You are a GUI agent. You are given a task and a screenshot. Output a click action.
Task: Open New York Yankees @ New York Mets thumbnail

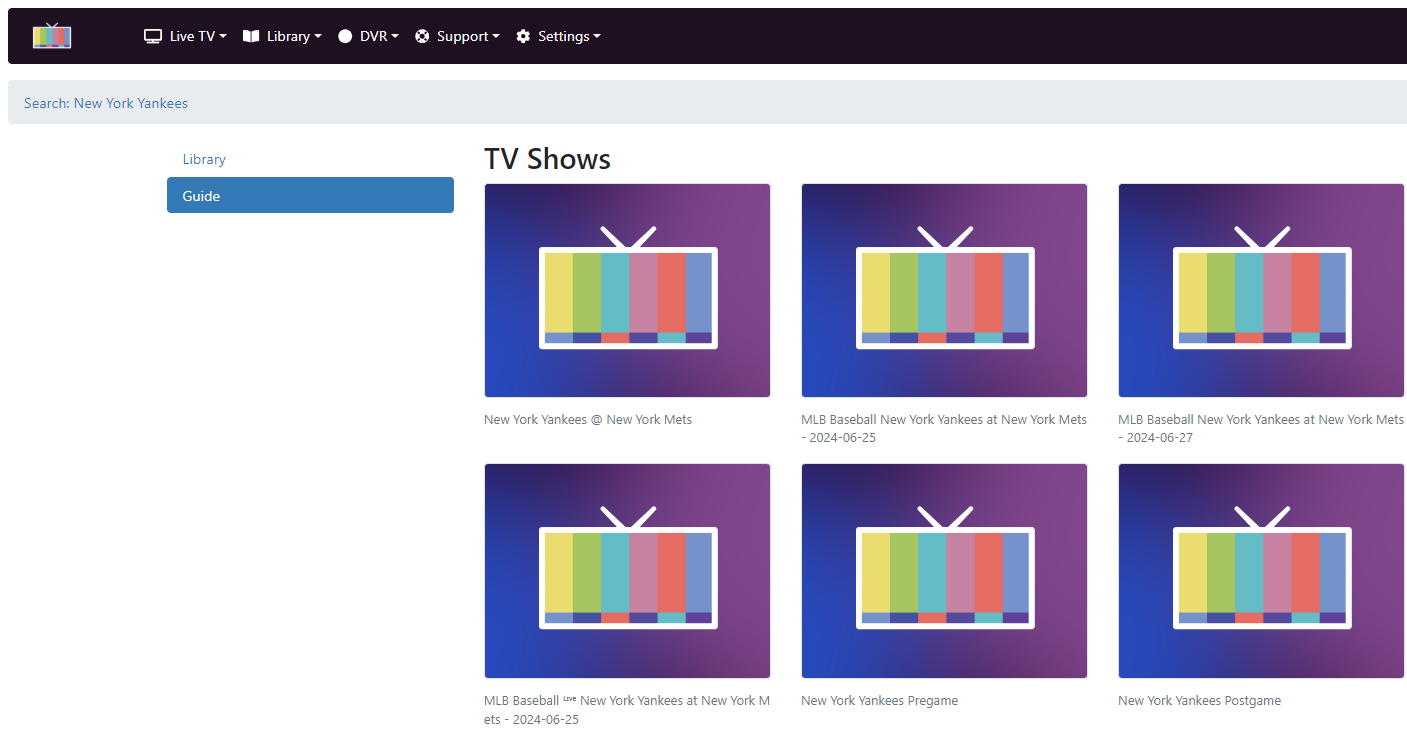pos(627,290)
